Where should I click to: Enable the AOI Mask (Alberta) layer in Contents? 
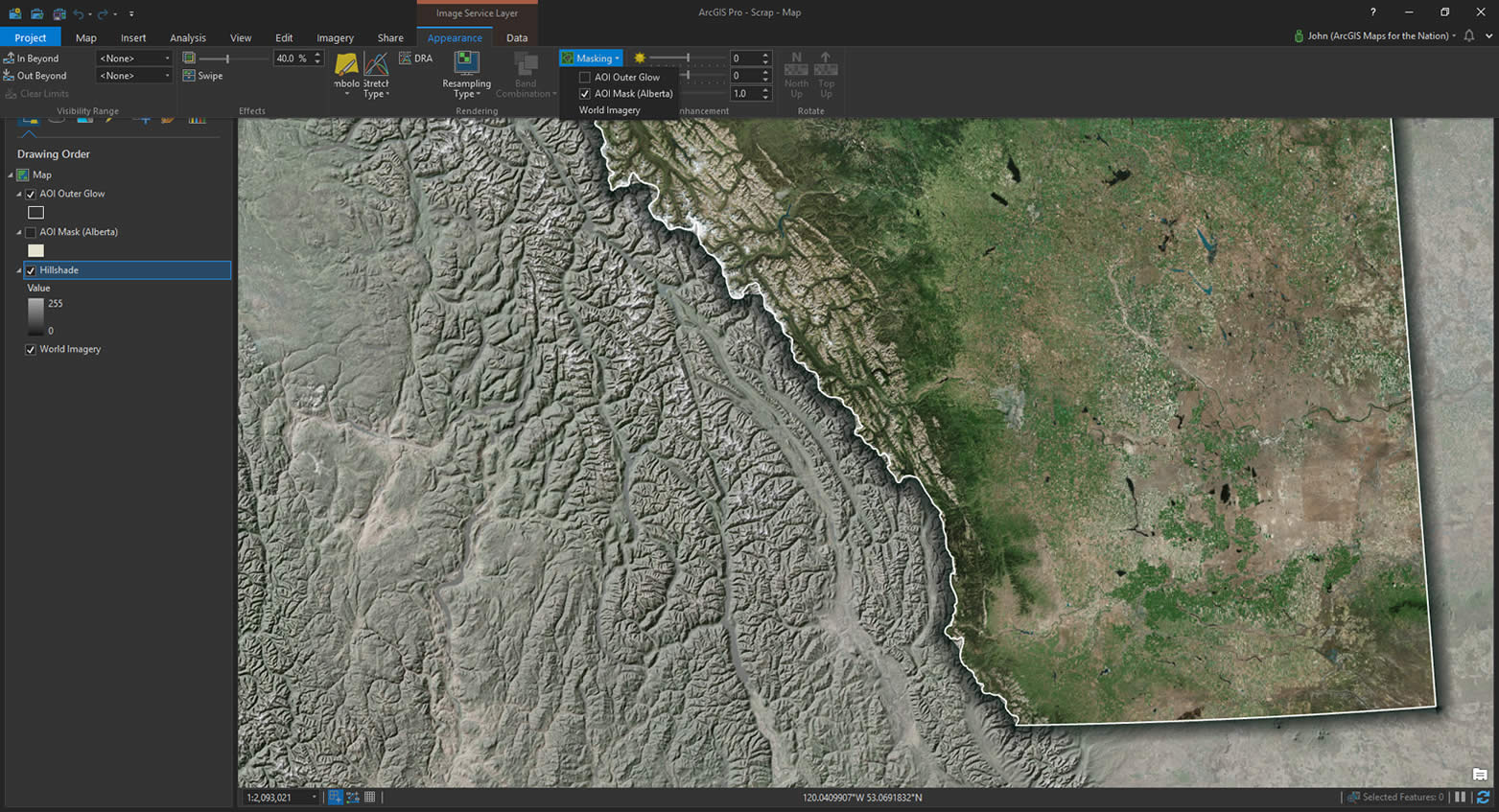(31, 233)
